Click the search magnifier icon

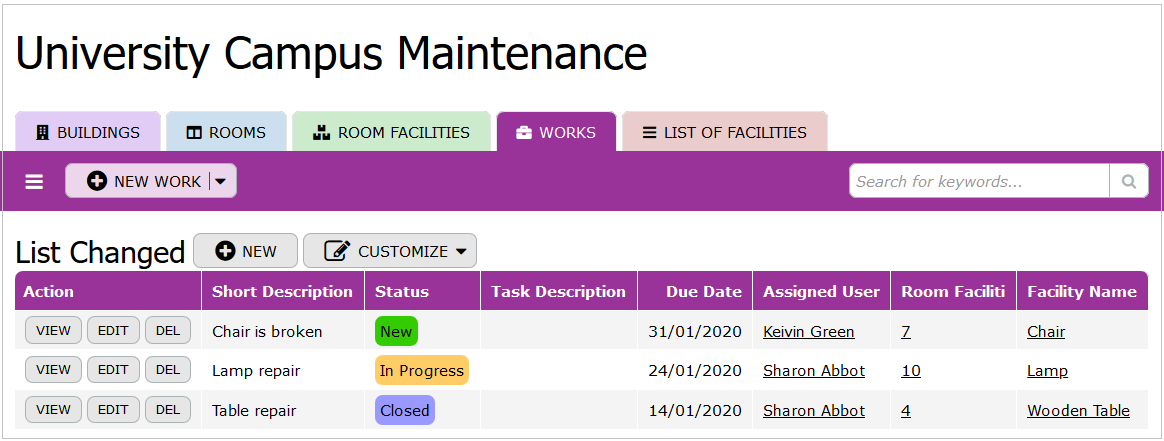click(1128, 181)
